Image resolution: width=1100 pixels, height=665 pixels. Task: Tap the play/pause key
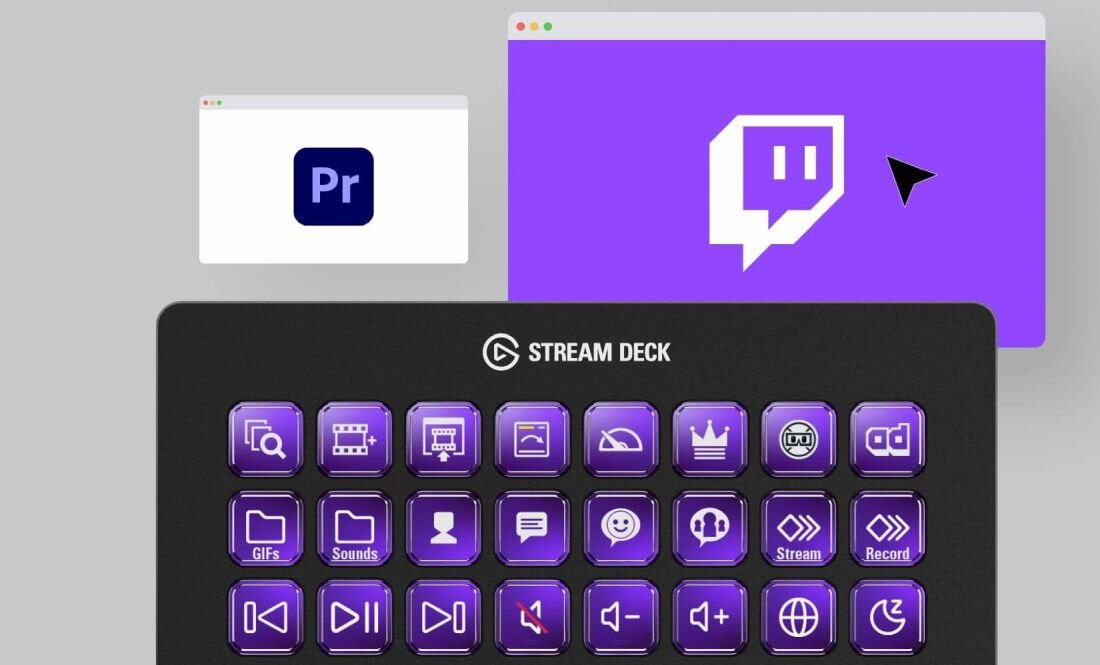point(354,617)
